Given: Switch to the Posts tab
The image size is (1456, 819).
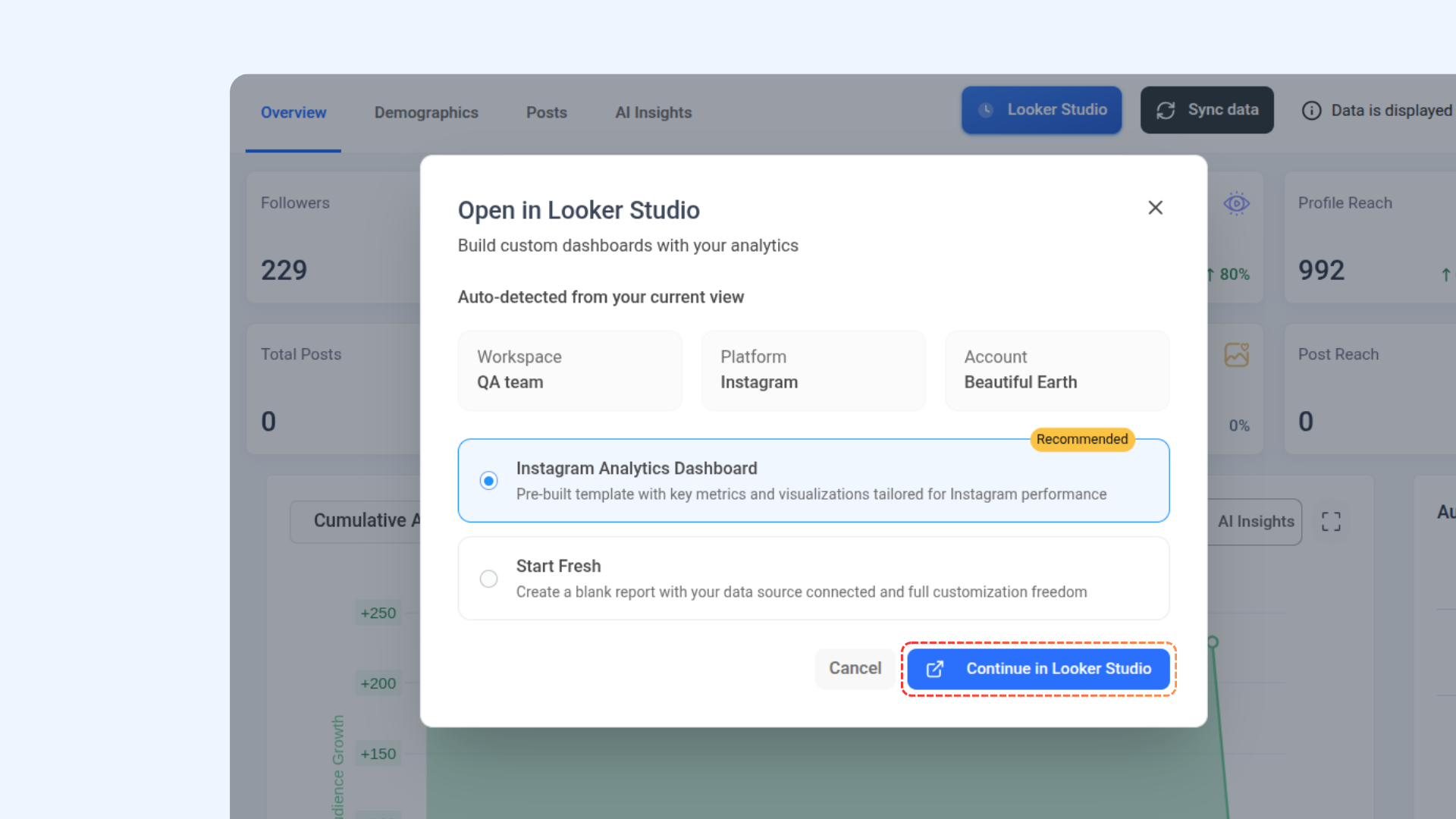Looking at the screenshot, I should 547,112.
